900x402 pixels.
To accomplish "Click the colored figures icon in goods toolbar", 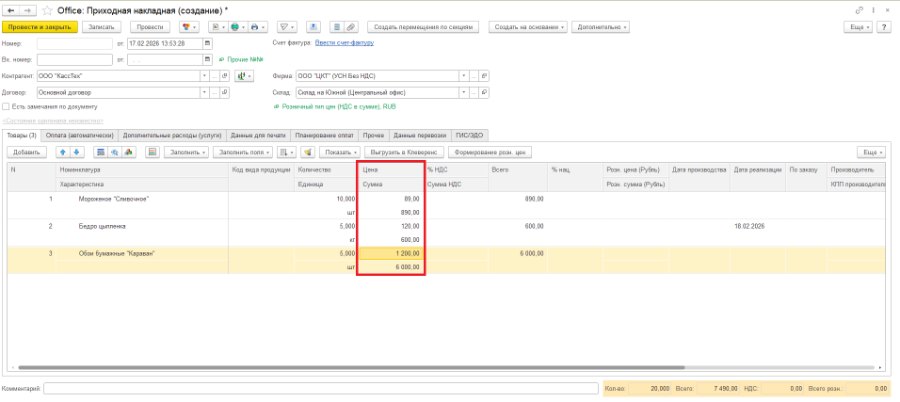I will pos(128,152).
